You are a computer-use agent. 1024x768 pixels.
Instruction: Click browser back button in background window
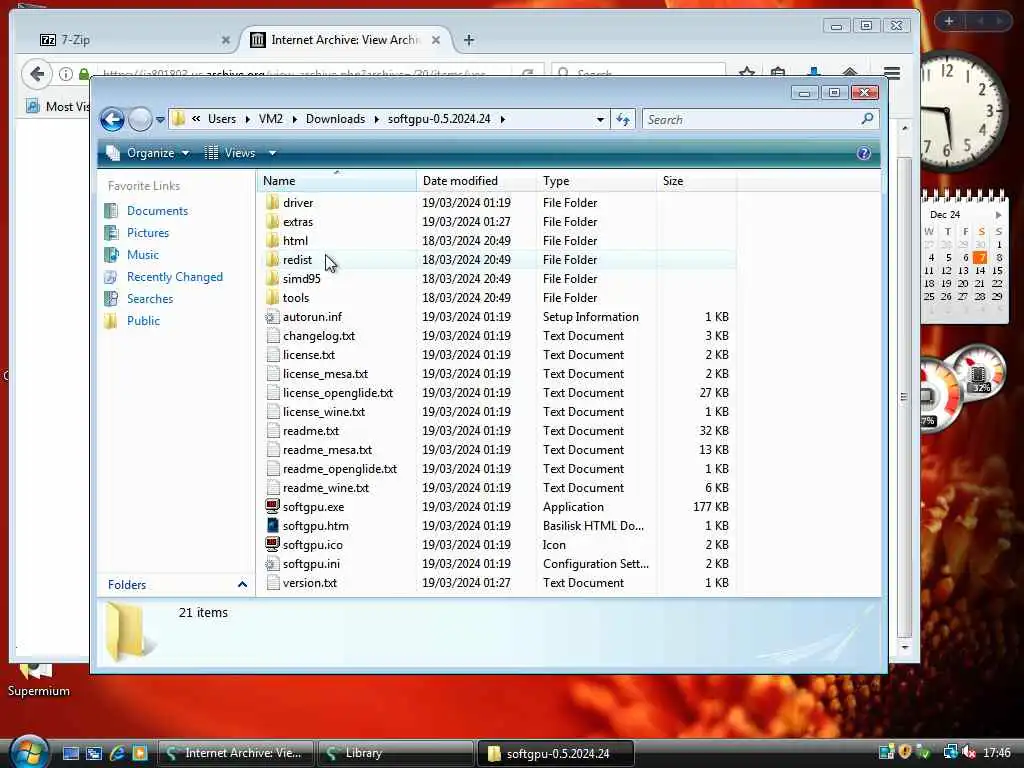click(37, 74)
